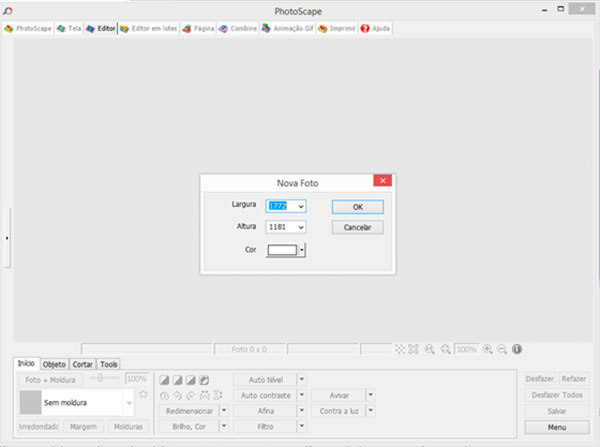Expand the left folder panel handle
This screenshot has height=447, width=600.
pyautogui.click(x=7, y=238)
